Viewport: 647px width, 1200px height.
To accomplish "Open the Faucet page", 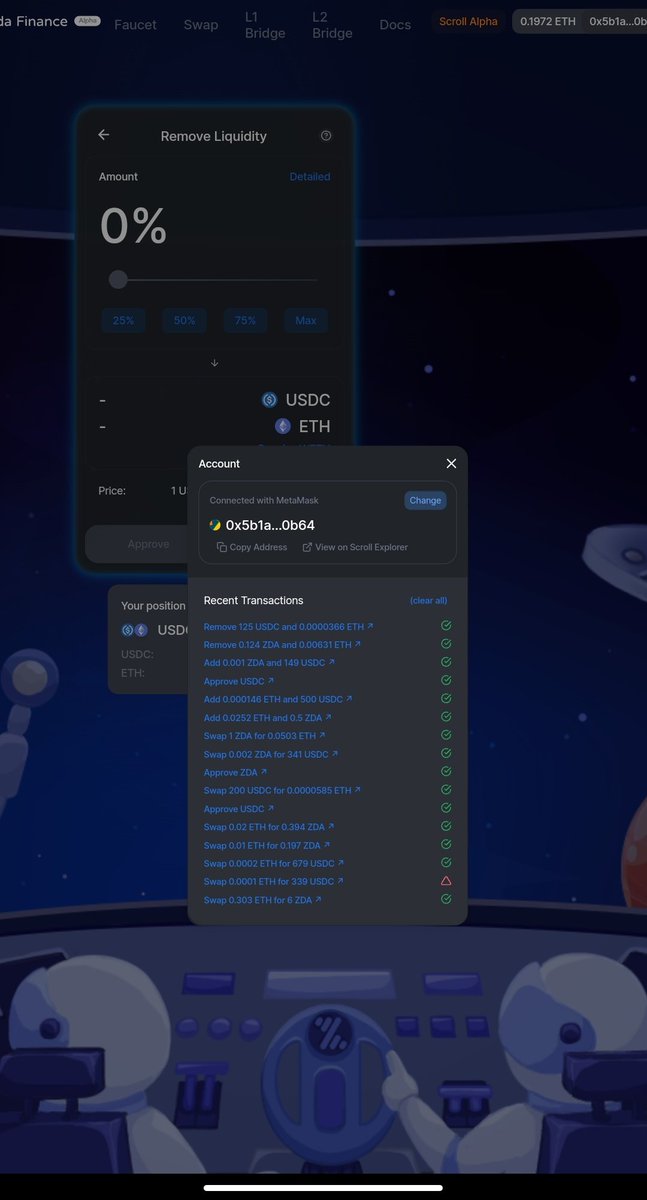I will coord(135,24).
